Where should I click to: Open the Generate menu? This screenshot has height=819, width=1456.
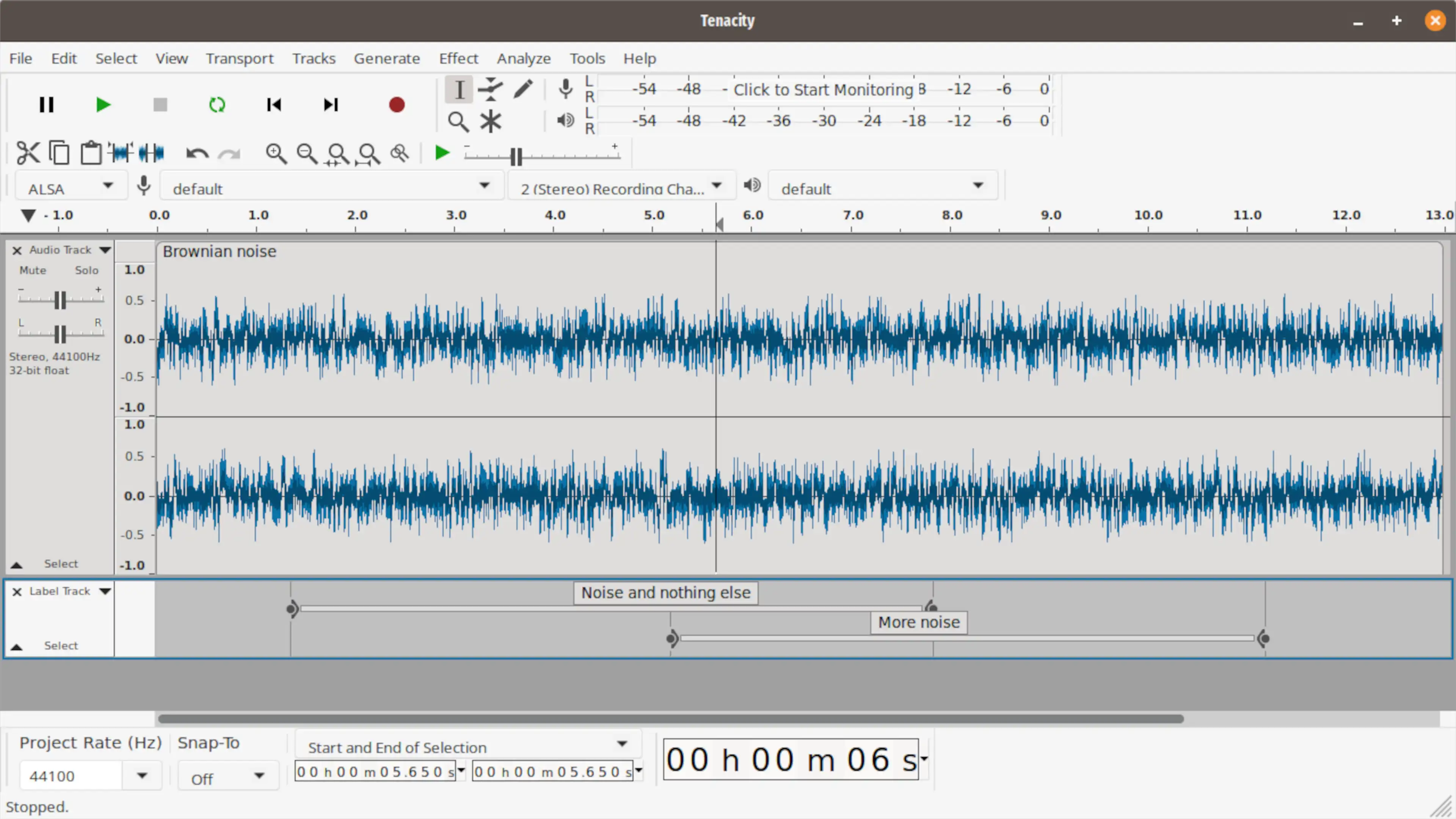pyautogui.click(x=387, y=58)
